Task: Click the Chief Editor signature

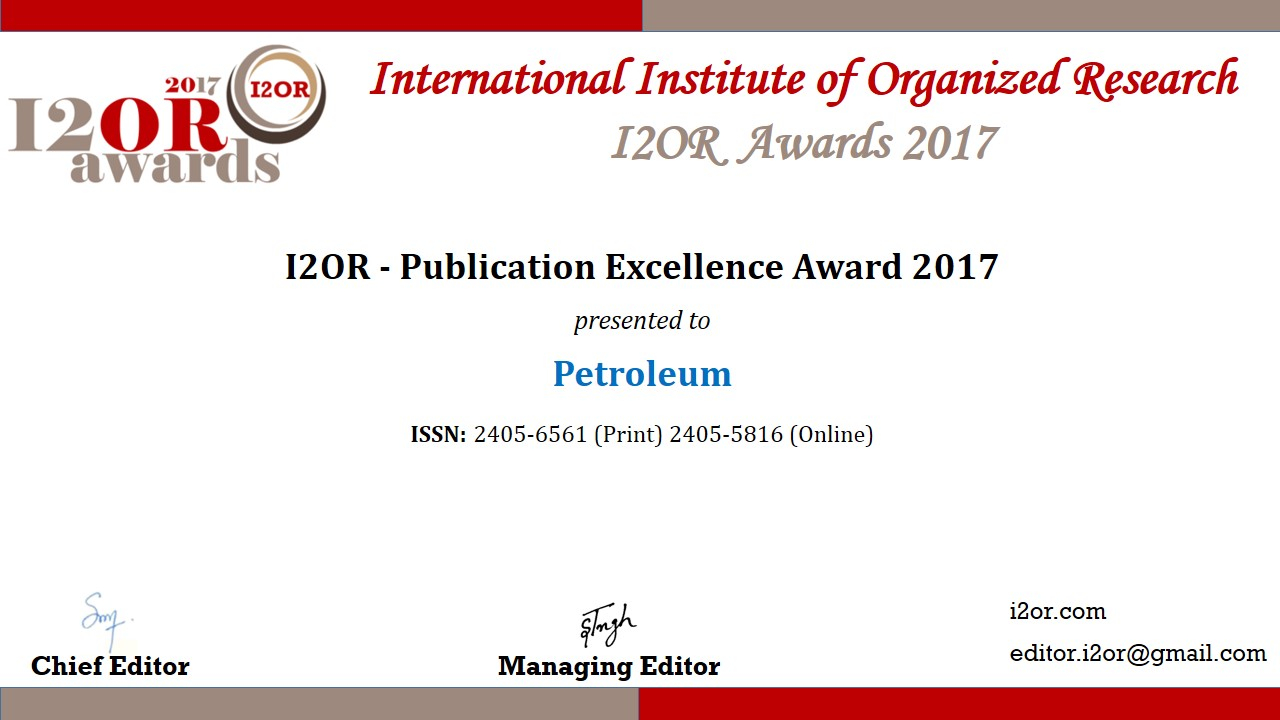Action: [106, 619]
